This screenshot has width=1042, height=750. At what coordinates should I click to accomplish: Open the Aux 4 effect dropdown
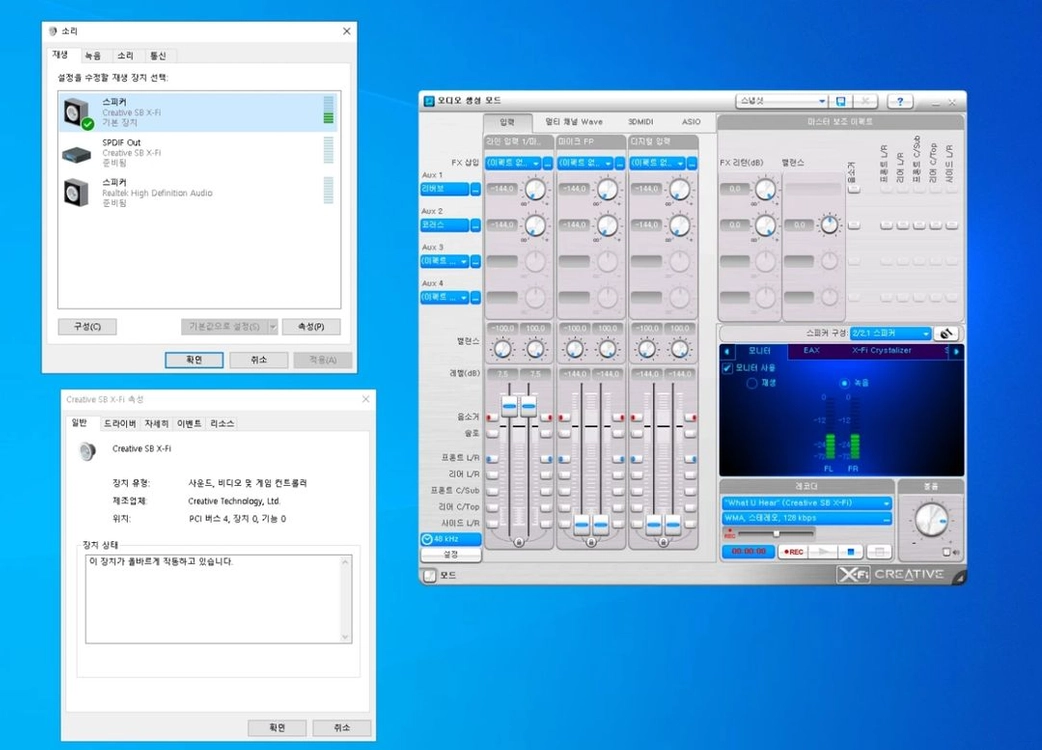point(445,298)
